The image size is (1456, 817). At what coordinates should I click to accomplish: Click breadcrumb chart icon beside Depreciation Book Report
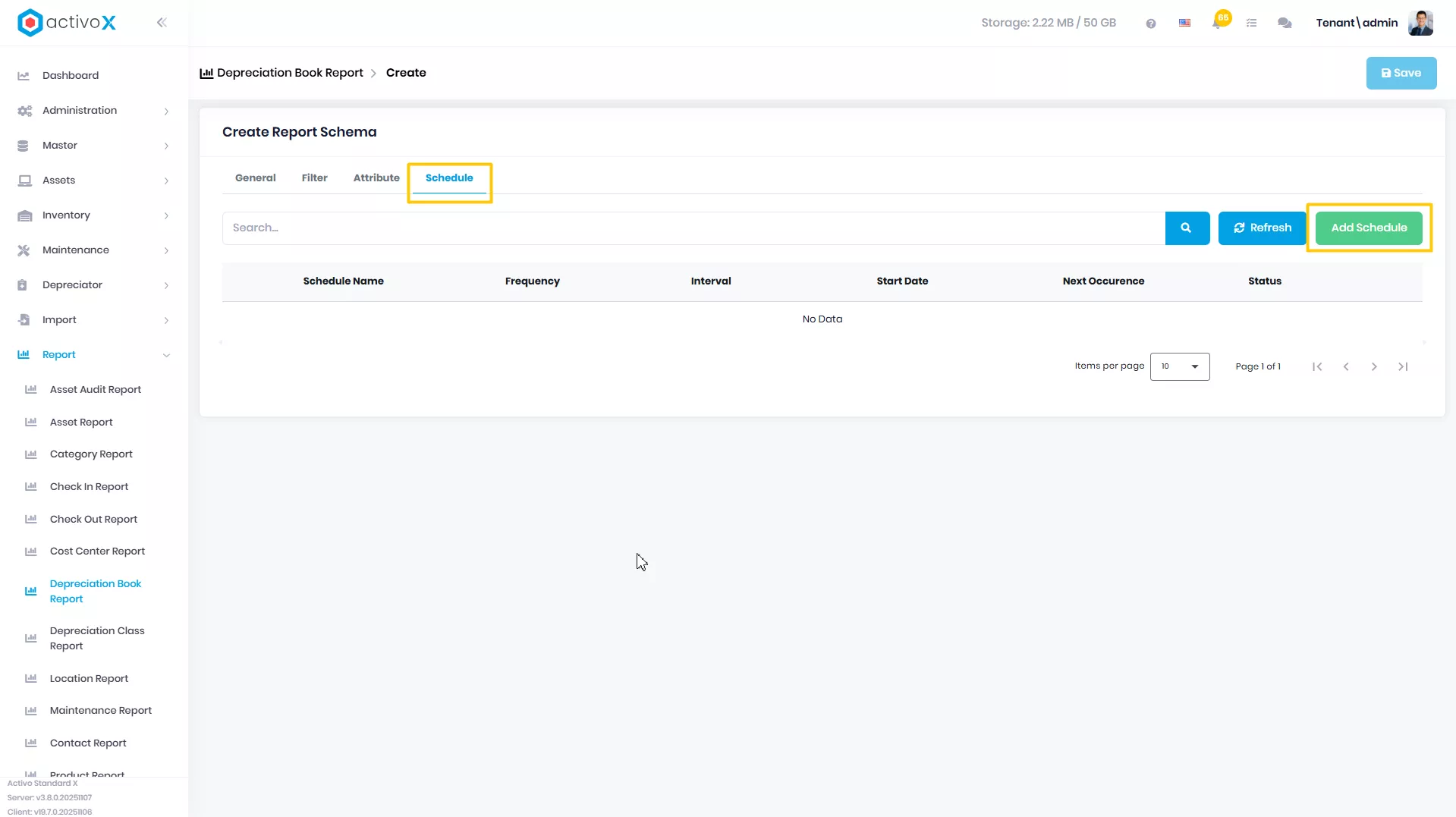(x=206, y=73)
